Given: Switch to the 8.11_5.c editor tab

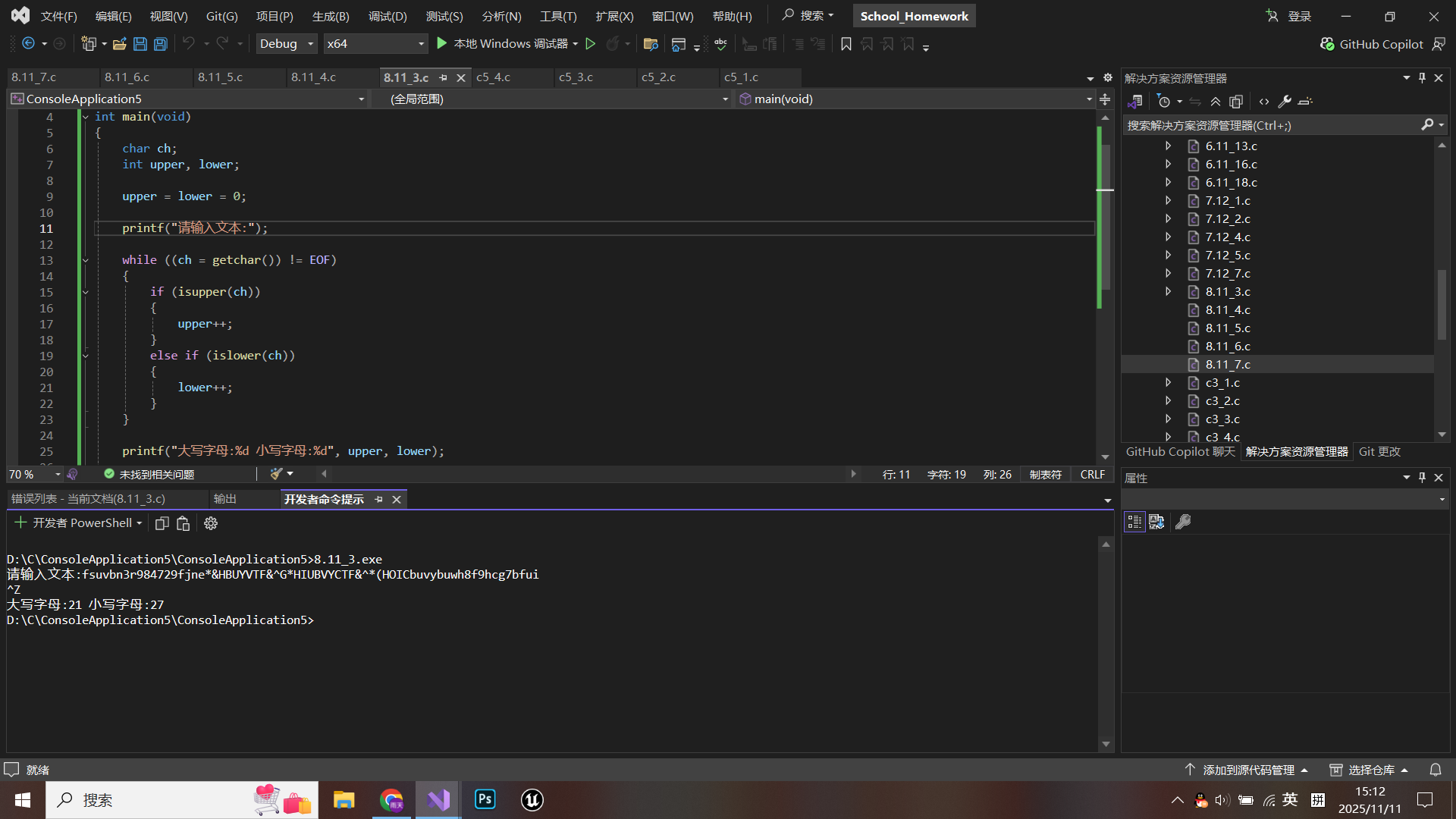Looking at the screenshot, I should pyautogui.click(x=220, y=77).
